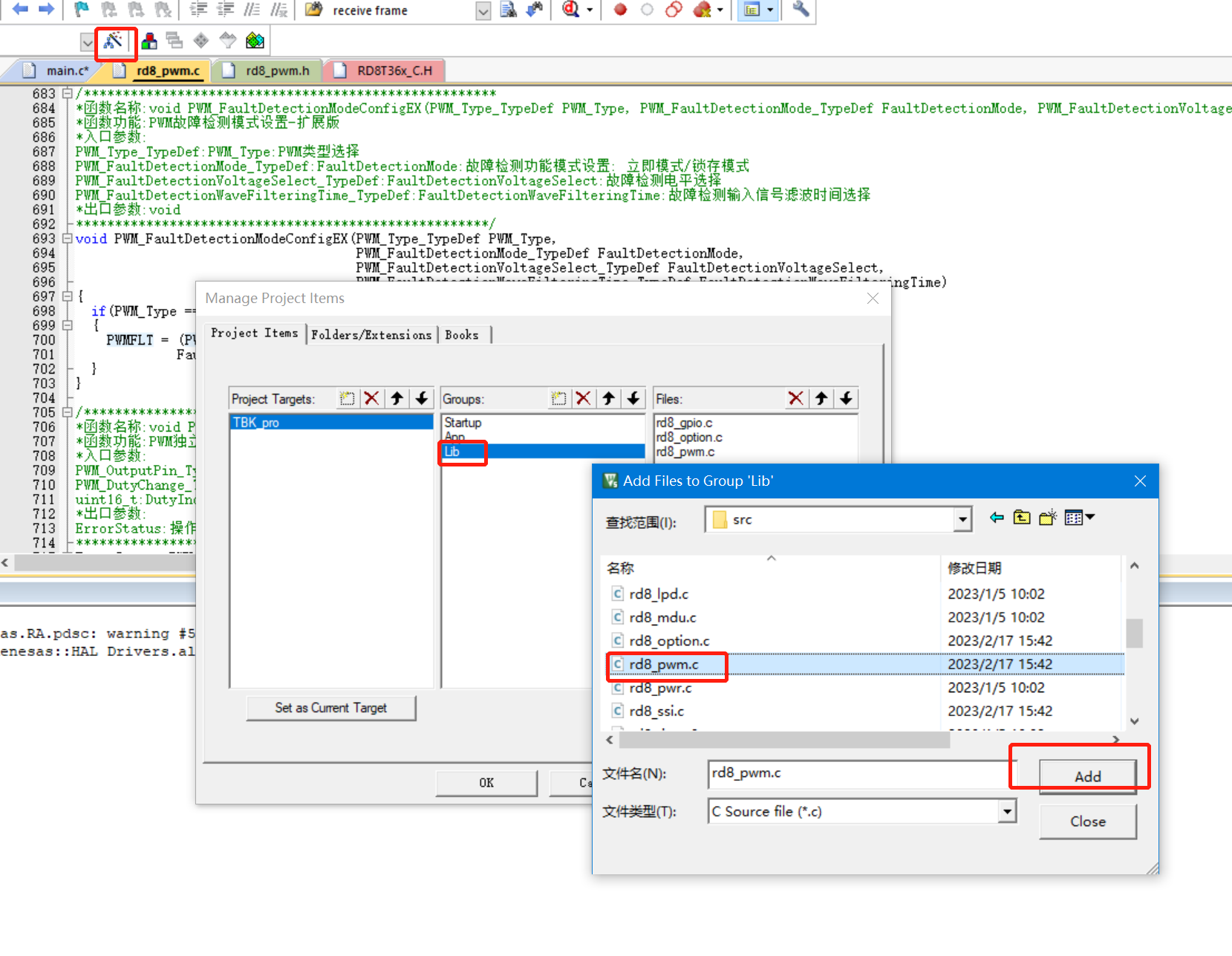Move project target up arrow
The width and height of the screenshot is (1232, 956).
397,398
